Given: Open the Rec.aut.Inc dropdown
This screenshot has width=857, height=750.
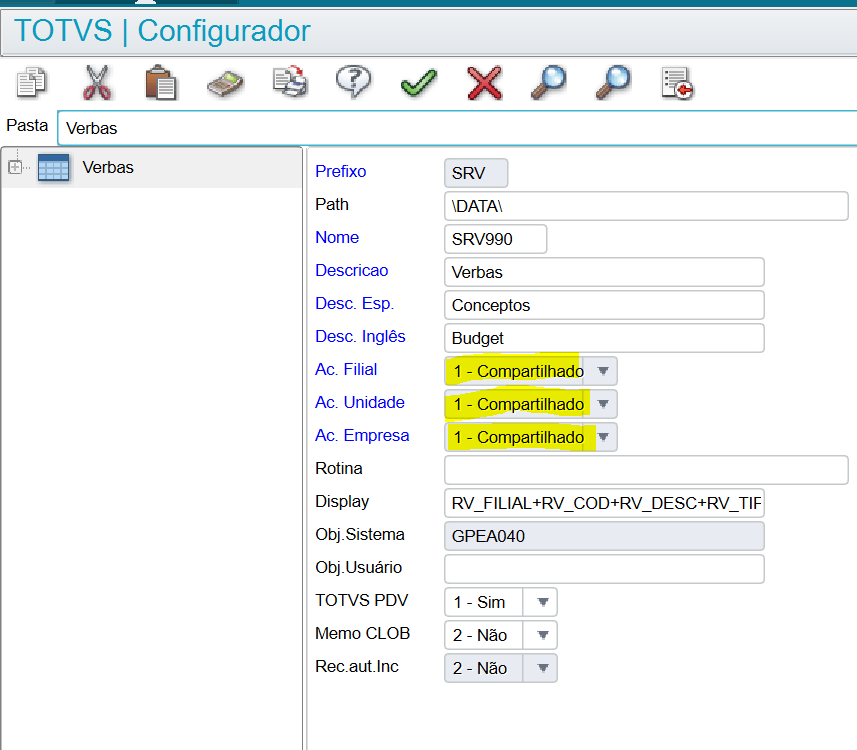Looking at the screenshot, I should 542,667.
